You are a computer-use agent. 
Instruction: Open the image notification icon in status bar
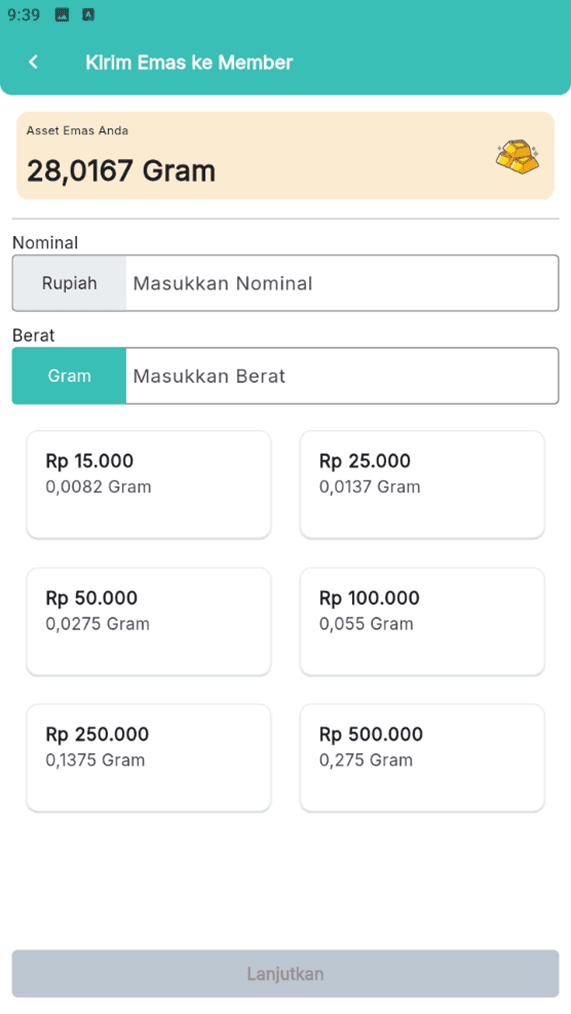(62, 15)
